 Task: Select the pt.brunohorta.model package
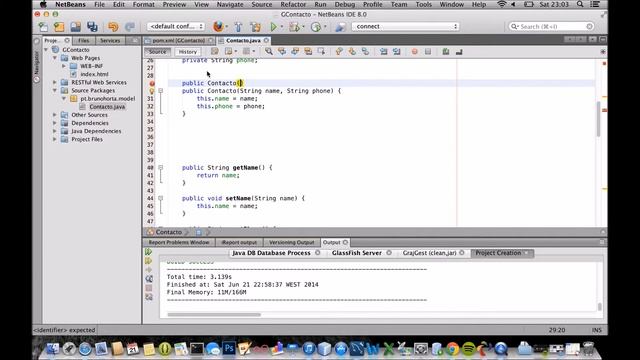pyautogui.click(x=108, y=99)
